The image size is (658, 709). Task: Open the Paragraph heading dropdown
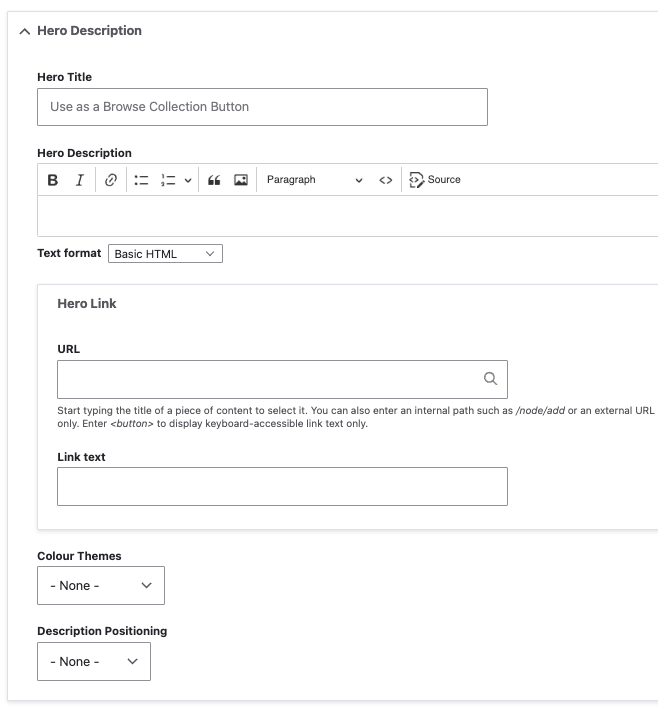point(314,180)
